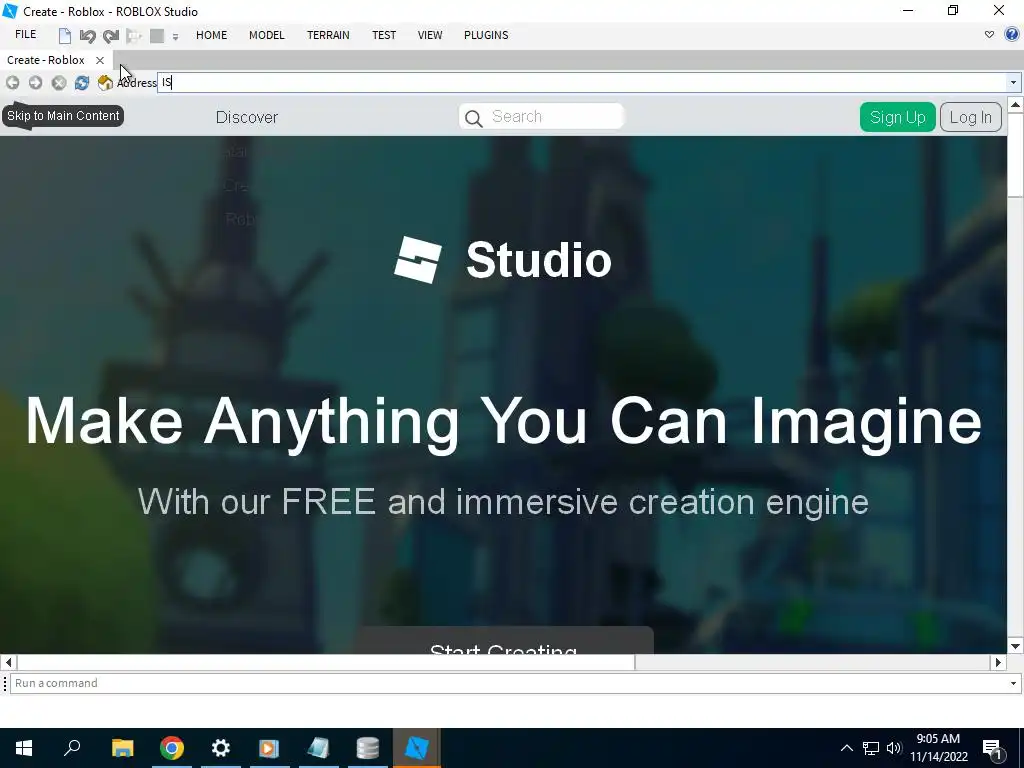Open Settings gear from taskbar
Viewport: 1024px width, 768px height.
tap(221, 748)
